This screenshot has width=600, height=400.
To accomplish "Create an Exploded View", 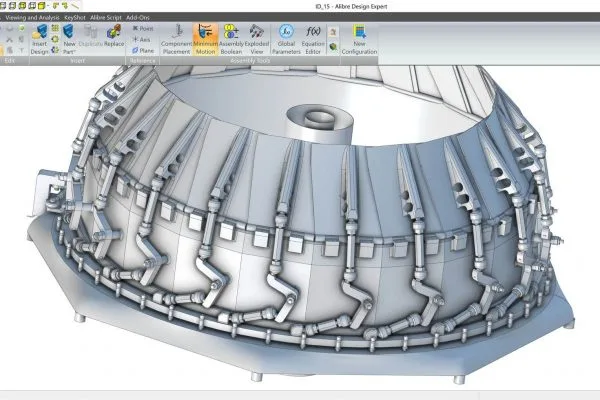I will click(x=257, y=40).
